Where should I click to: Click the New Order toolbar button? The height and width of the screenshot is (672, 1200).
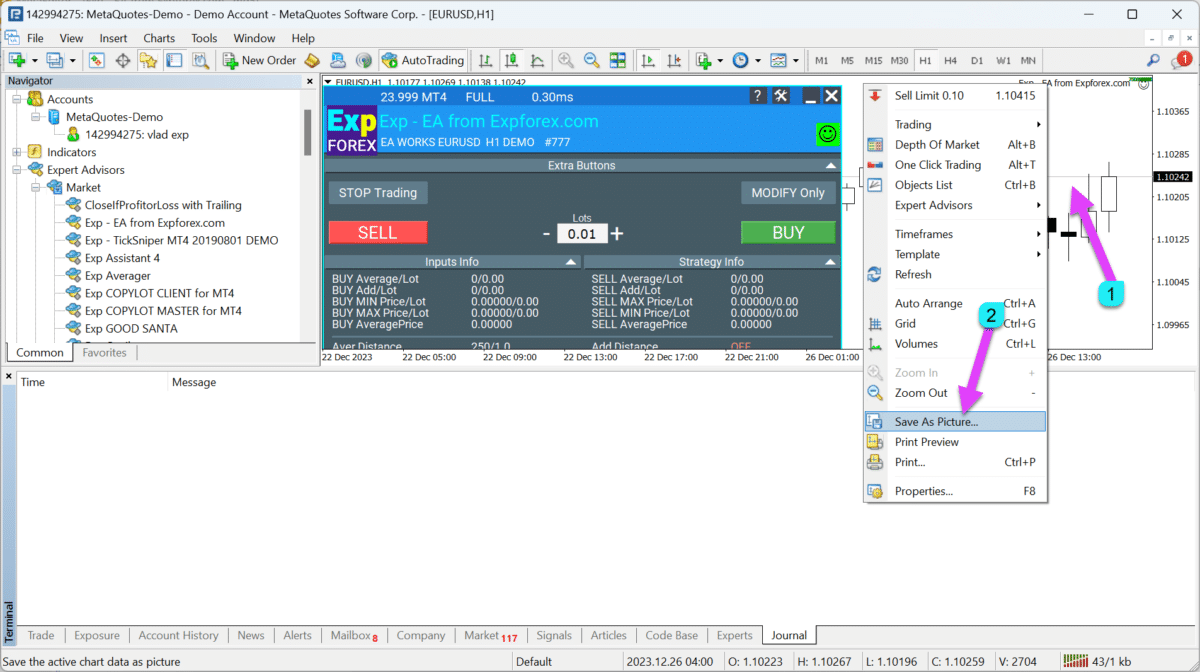258,60
